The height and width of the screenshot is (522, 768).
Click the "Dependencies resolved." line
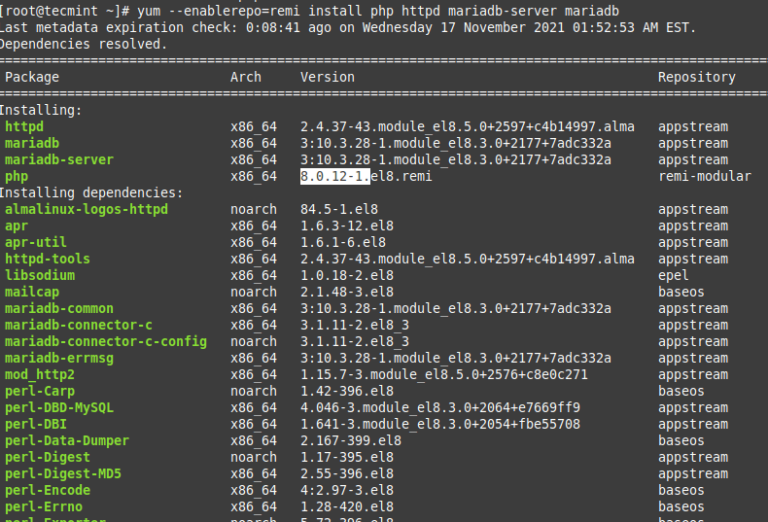[84, 44]
